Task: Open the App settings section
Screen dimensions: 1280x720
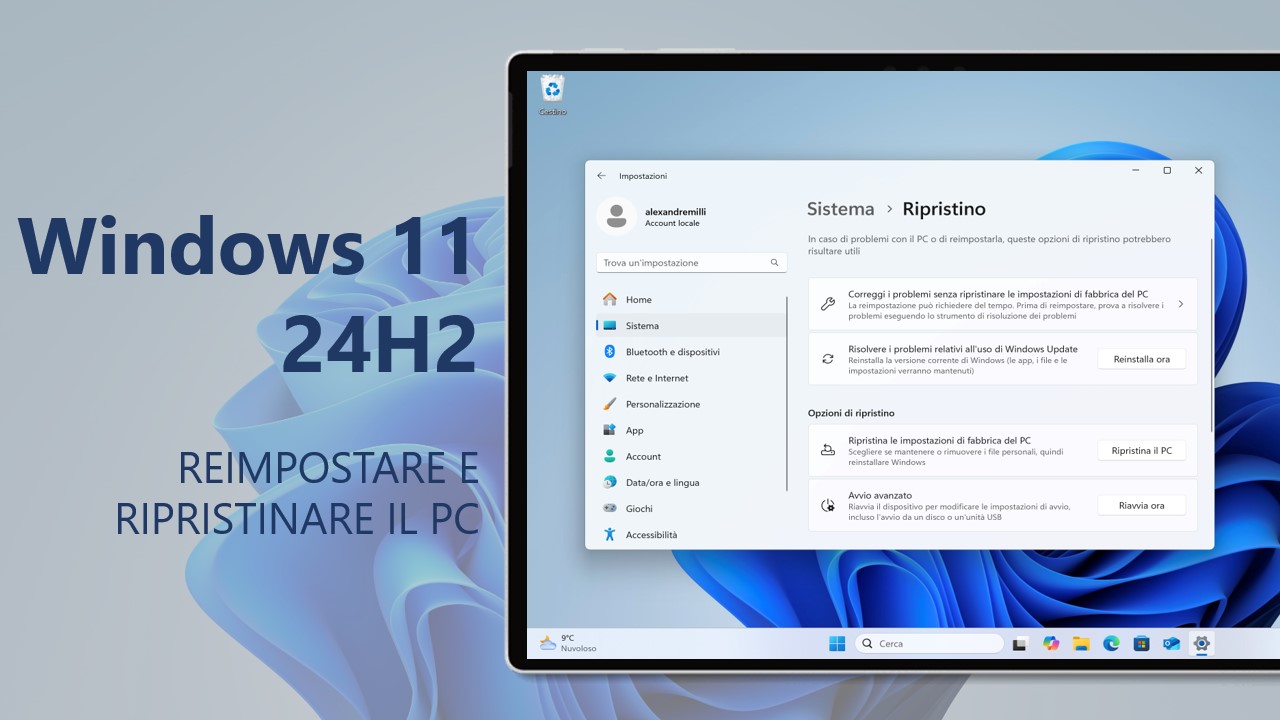Action: click(691, 430)
